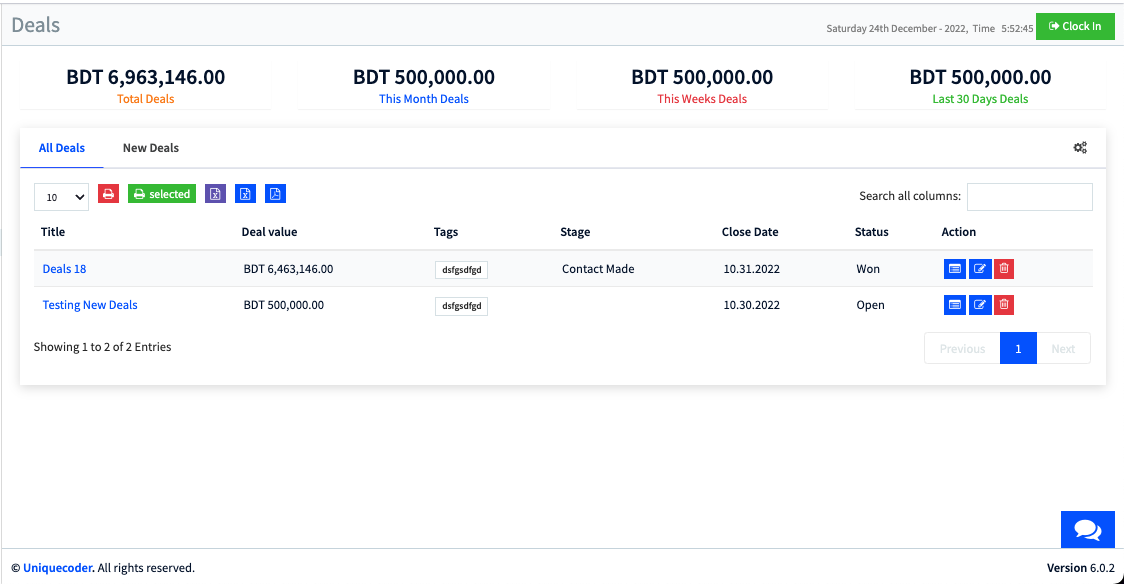Open the Testing New Deals link
Screen dimensions: 1124x584
90,305
